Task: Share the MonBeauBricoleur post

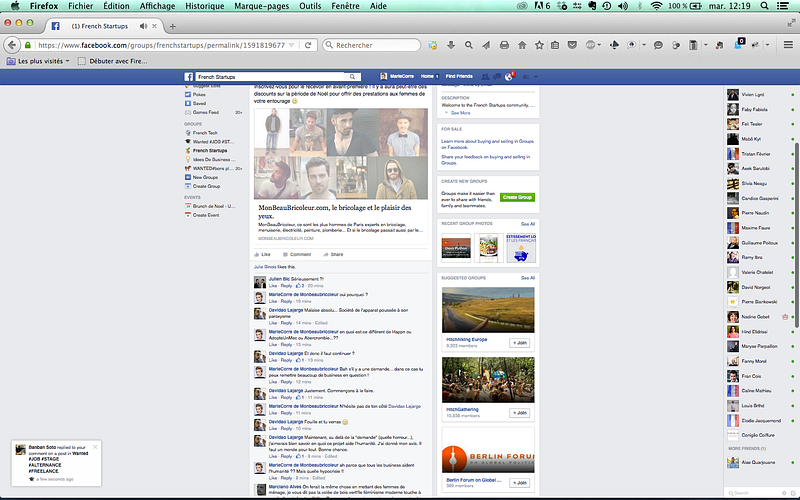Action: [x=333, y=254]
